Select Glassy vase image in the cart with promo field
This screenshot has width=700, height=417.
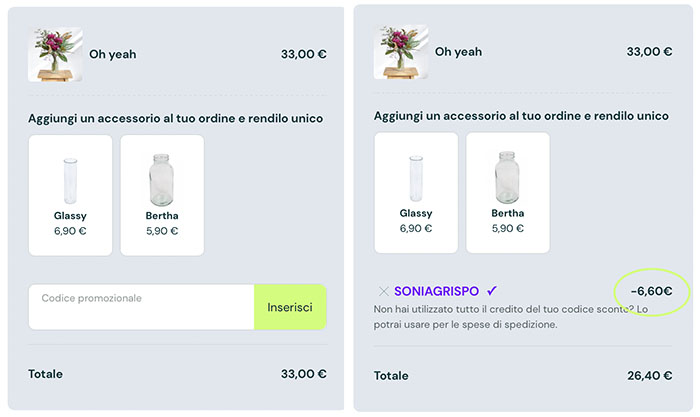70,181
